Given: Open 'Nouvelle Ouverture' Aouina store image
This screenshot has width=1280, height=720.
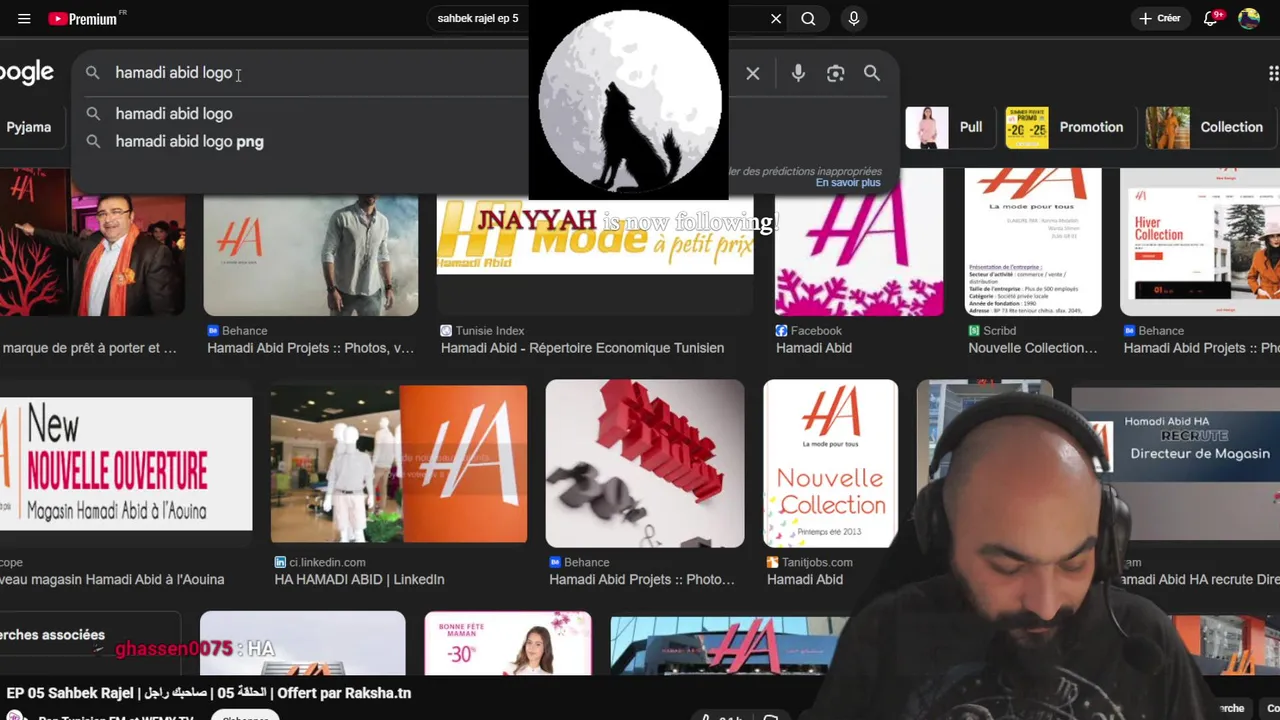Looking at the screenshot, I should pyautogui.click(x=126, y=464).
